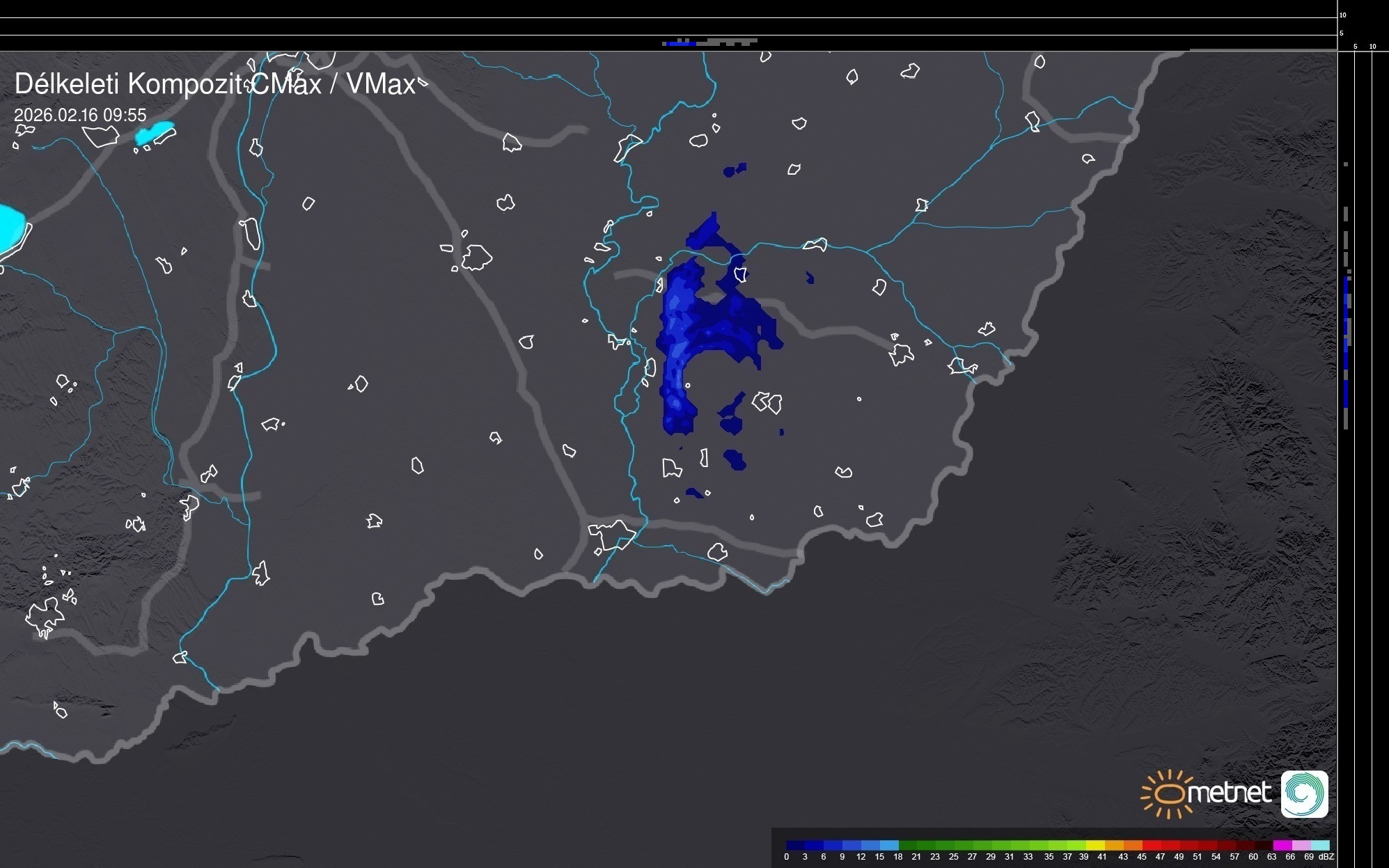Click the magenta 63 dBZ legend swatch

pos(1282,845)
